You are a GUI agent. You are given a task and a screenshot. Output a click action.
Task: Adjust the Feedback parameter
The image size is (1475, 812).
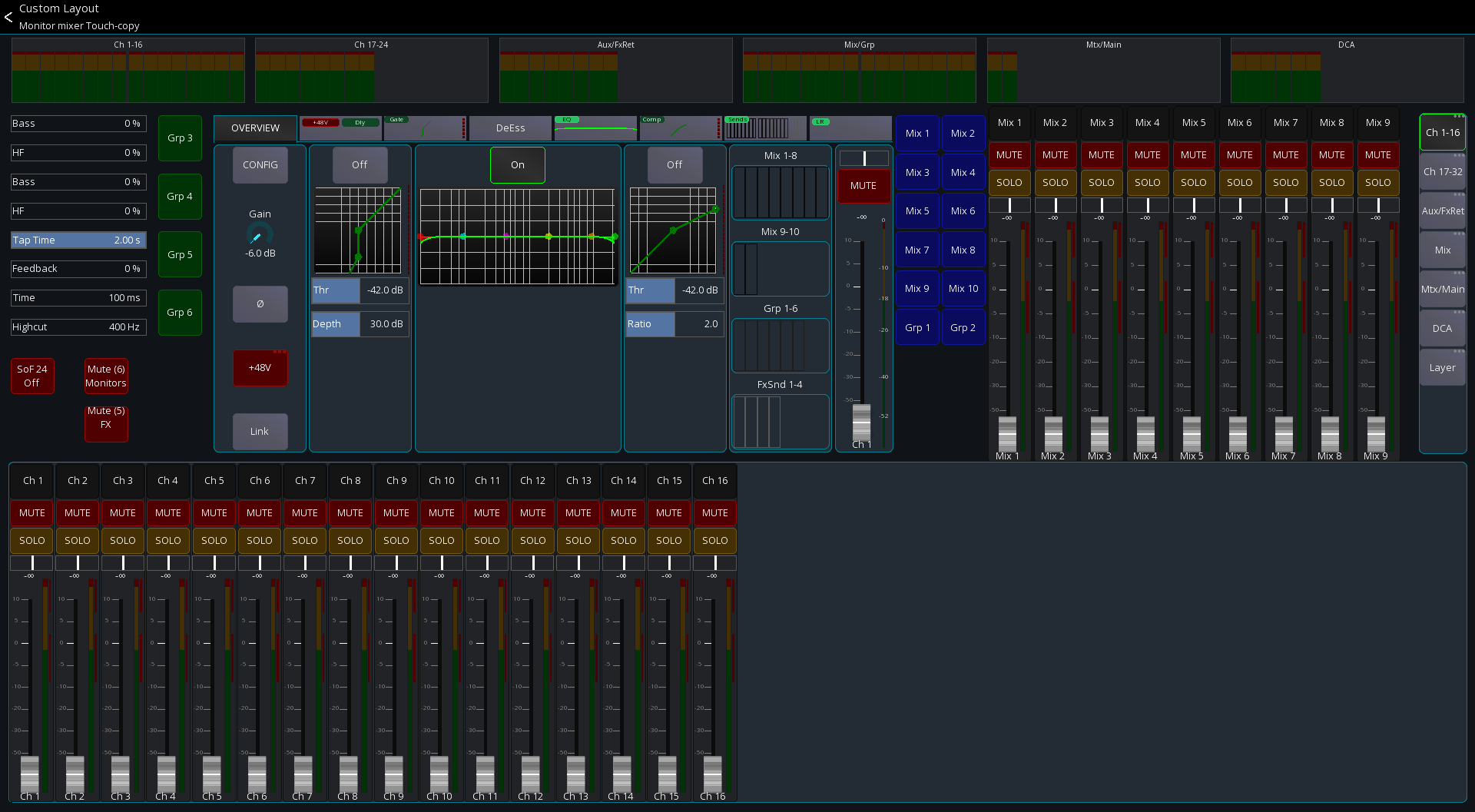78,269
